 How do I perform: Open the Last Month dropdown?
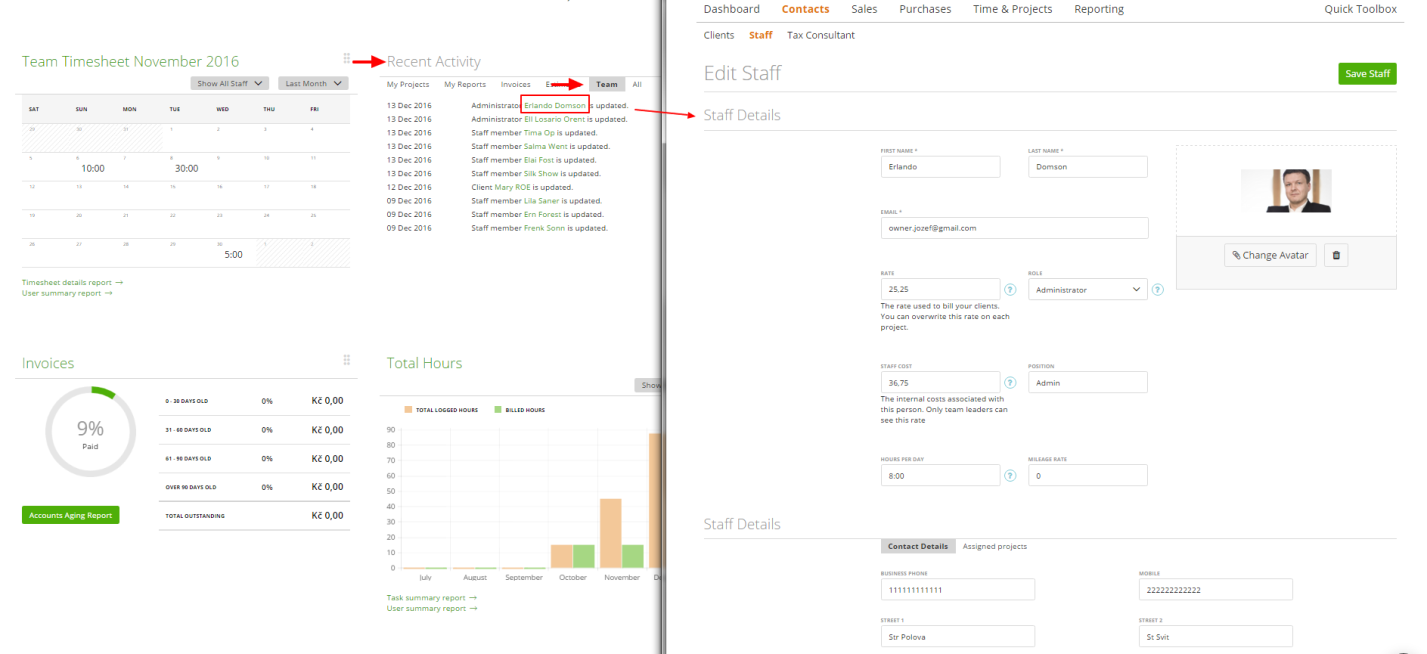[x=313, y=84]
